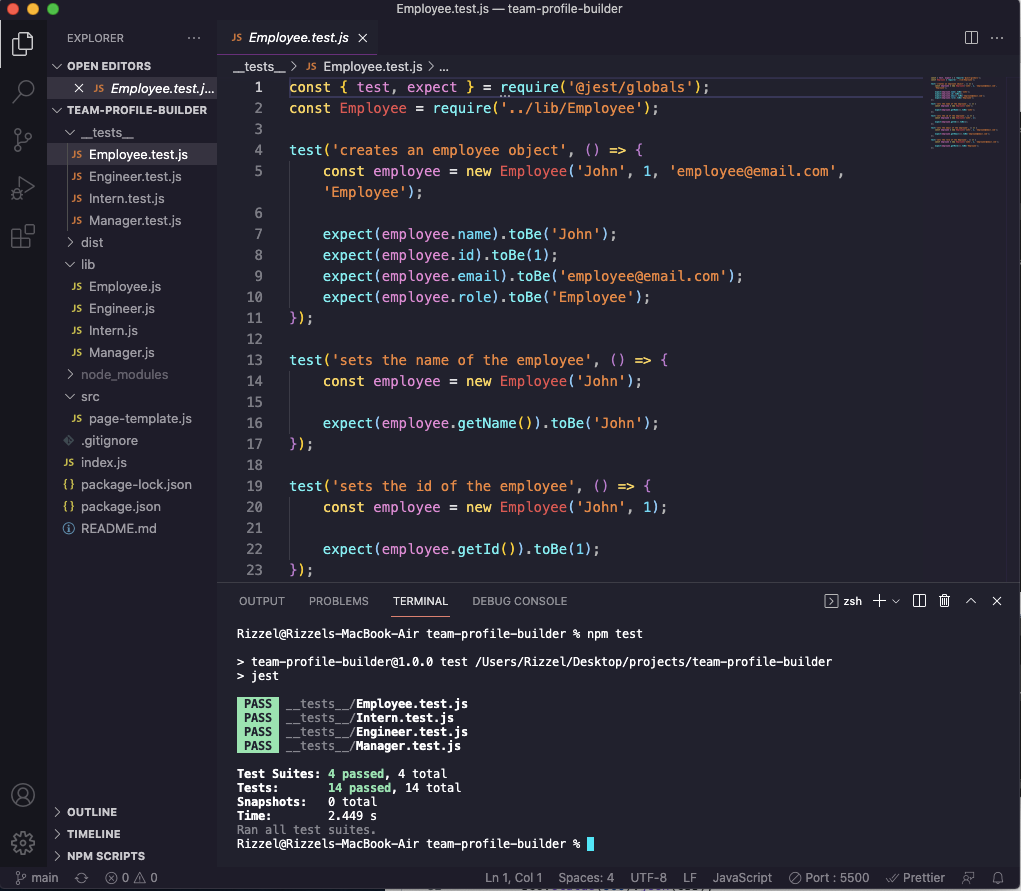Open the Search view in the Activity Bar
Screen dimensions: 1021x891
coord(22,91)
